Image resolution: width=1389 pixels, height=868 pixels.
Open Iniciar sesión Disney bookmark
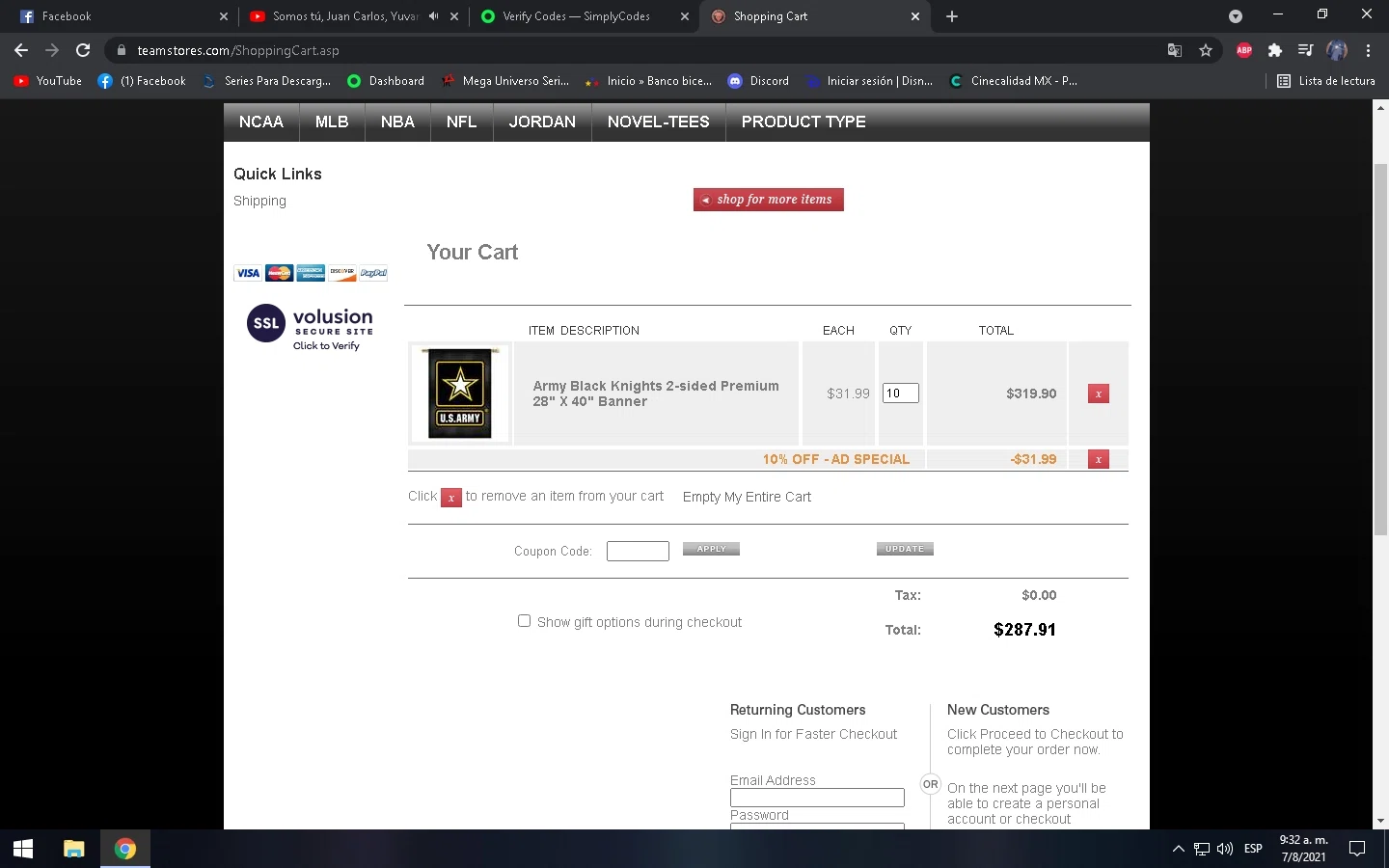(870, 81)
